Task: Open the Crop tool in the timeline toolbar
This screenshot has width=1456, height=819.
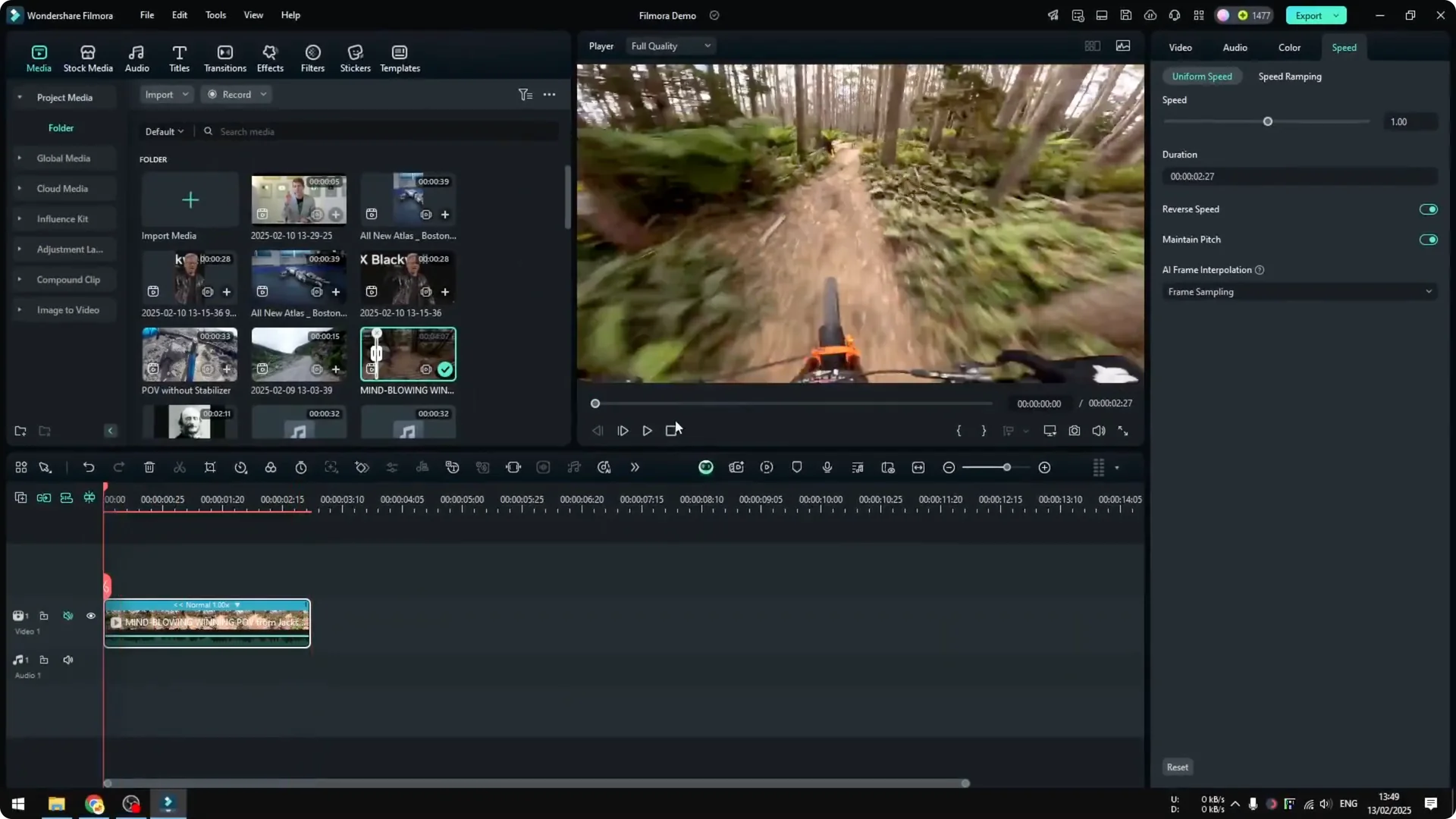Action: pos(210,467)
